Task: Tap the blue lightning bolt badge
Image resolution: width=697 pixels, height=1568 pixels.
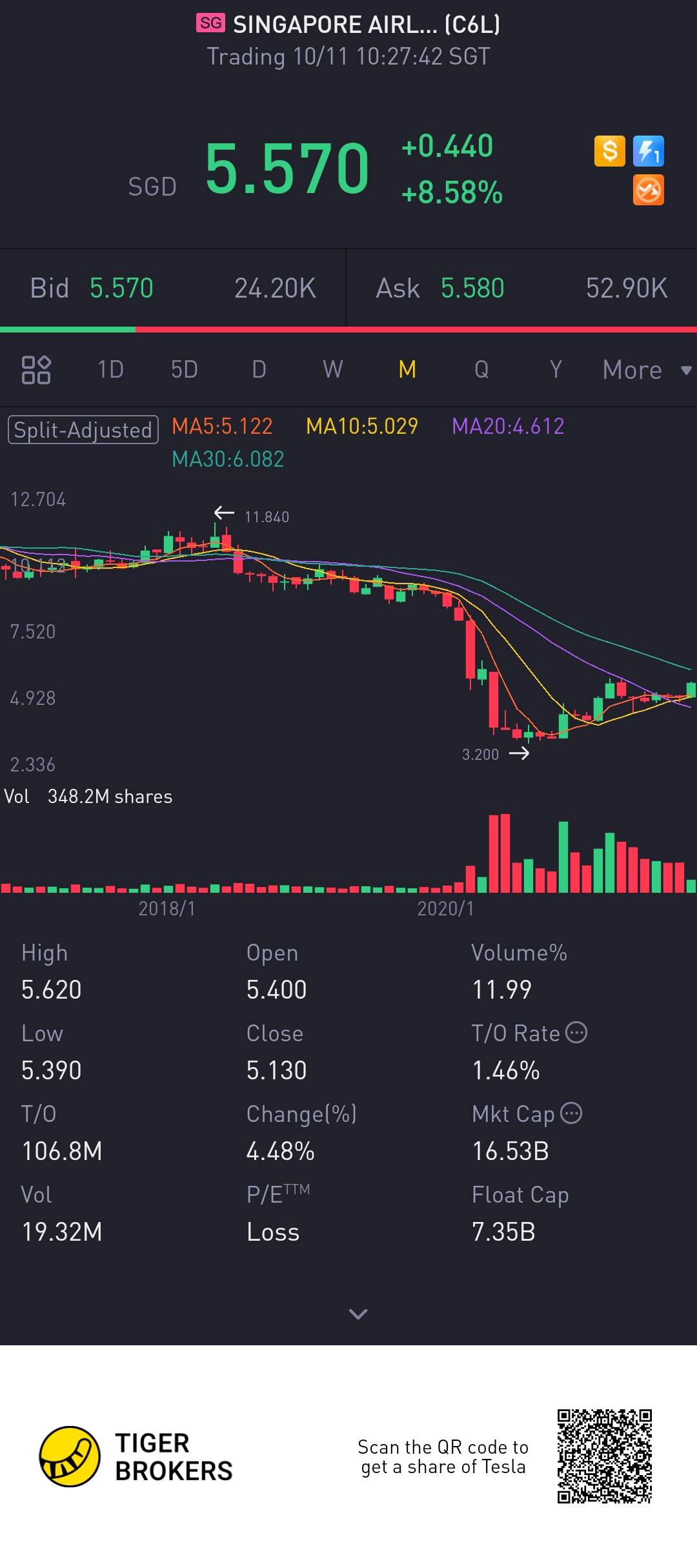Action: pyautogui.click(x=649, y=151)
